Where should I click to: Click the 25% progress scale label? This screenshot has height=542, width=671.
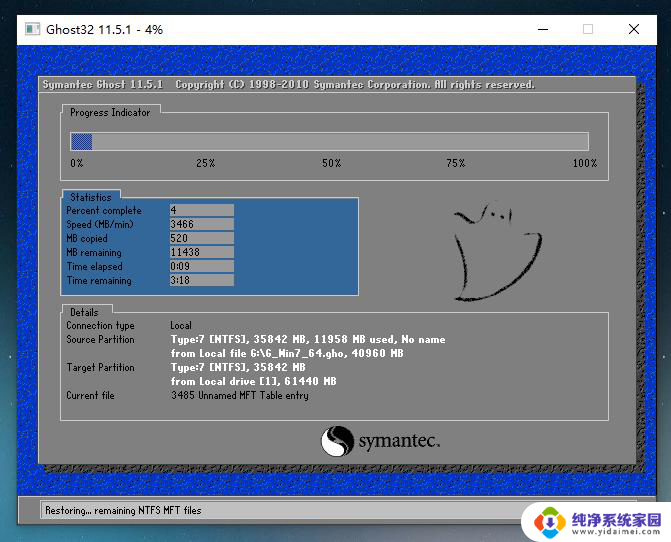point(205,163)
